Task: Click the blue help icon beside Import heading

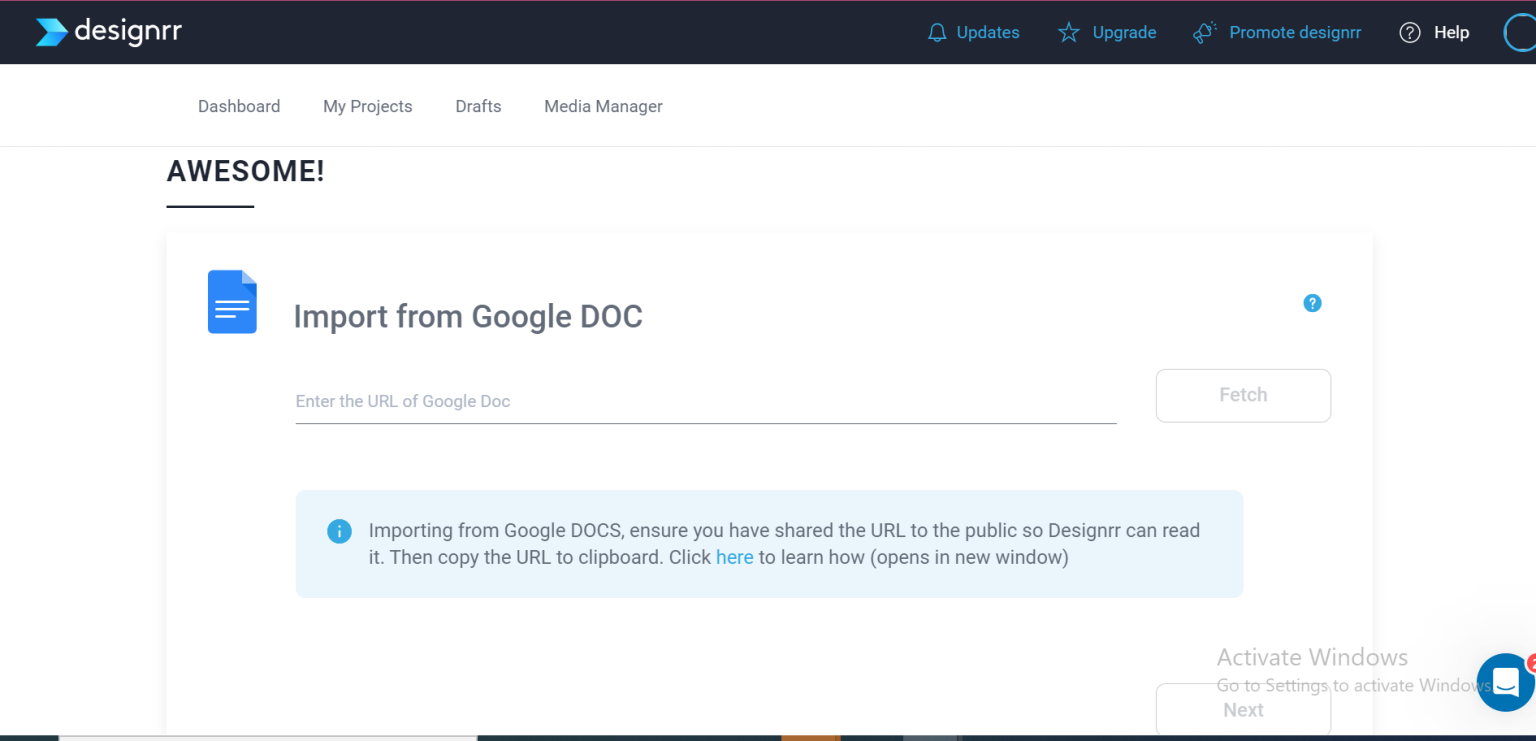Action: click(x=1312, y=303)
